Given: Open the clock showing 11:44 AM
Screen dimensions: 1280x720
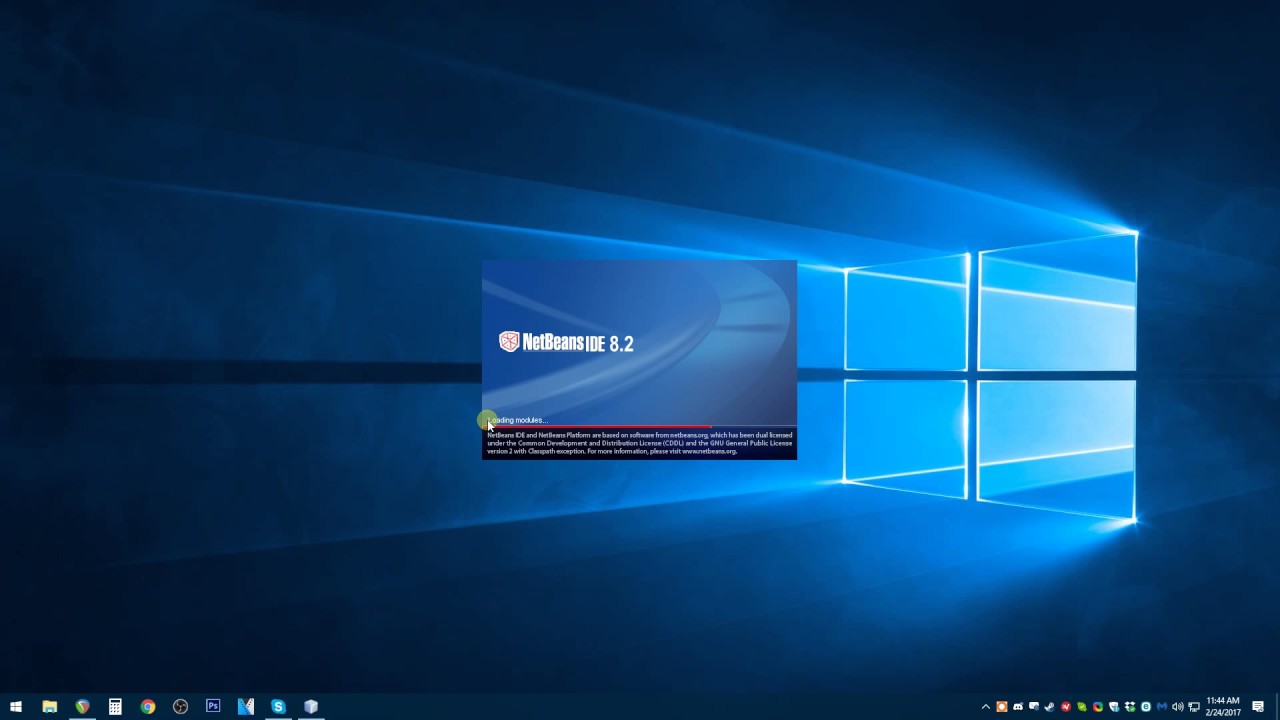Looking at the screenshot, I should click(x=1223, y=707).
